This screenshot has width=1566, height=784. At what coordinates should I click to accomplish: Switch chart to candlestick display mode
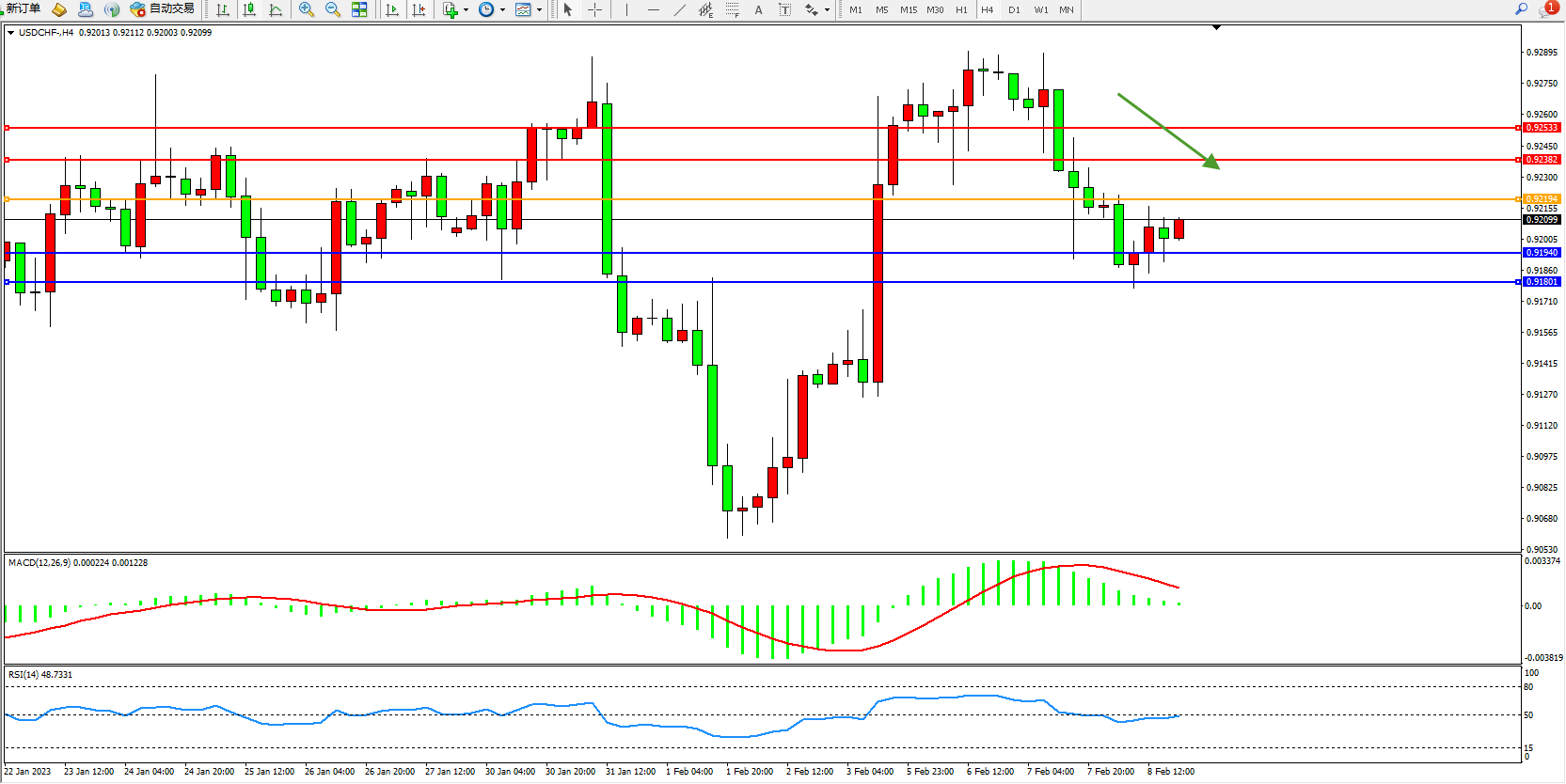(249, 9)
